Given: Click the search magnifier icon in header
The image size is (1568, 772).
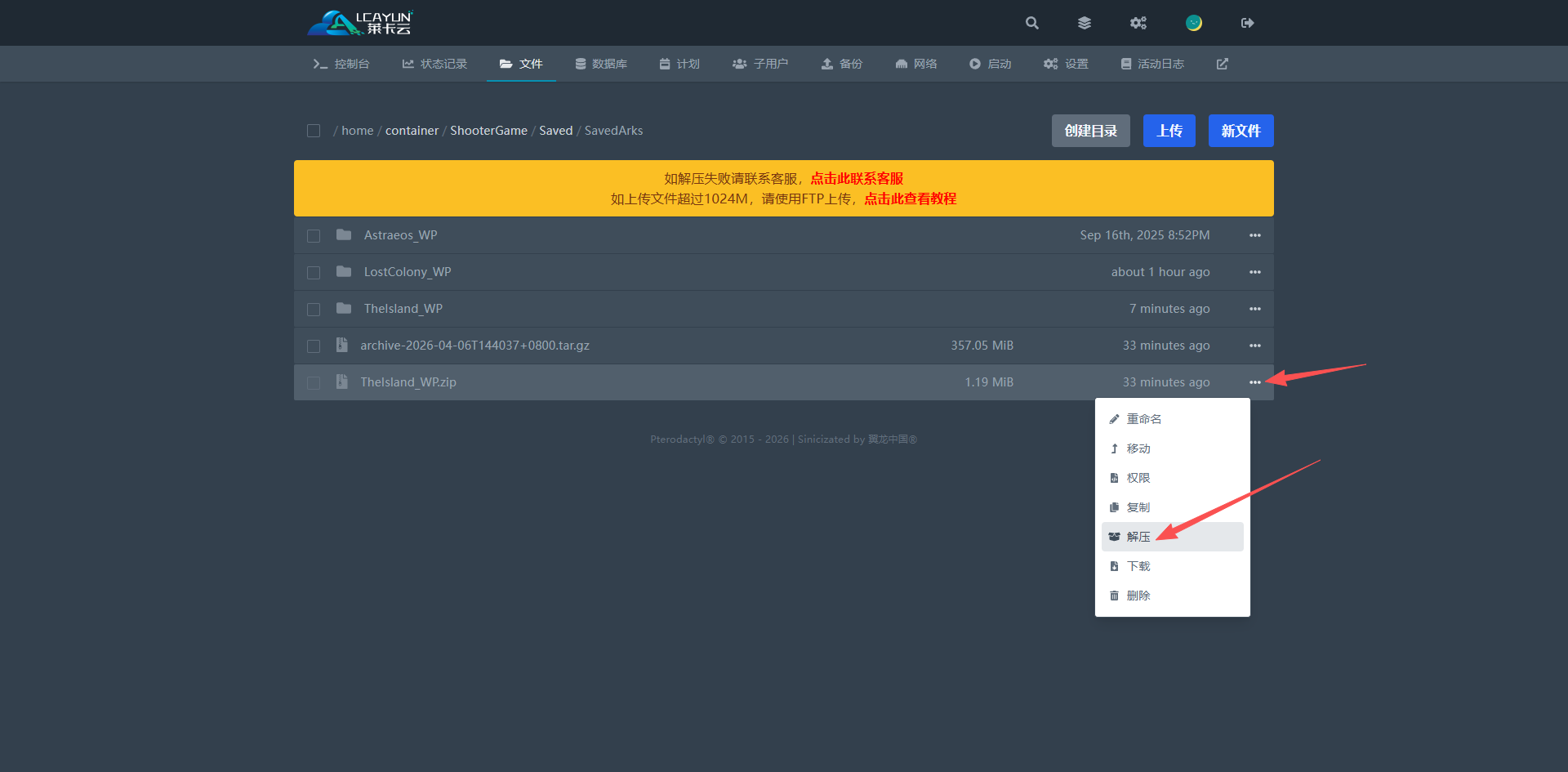Looking at the screenshot, I should tap(1032, 23).
